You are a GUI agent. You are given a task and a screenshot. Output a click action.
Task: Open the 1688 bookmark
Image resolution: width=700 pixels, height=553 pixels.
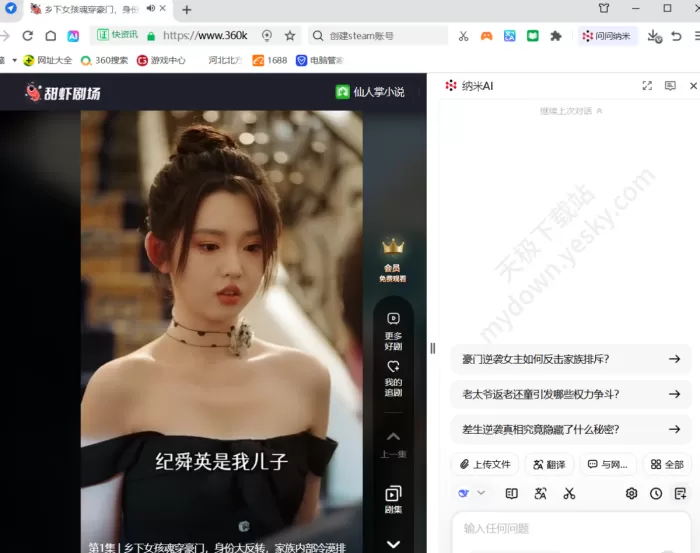[x=270, y=60]
